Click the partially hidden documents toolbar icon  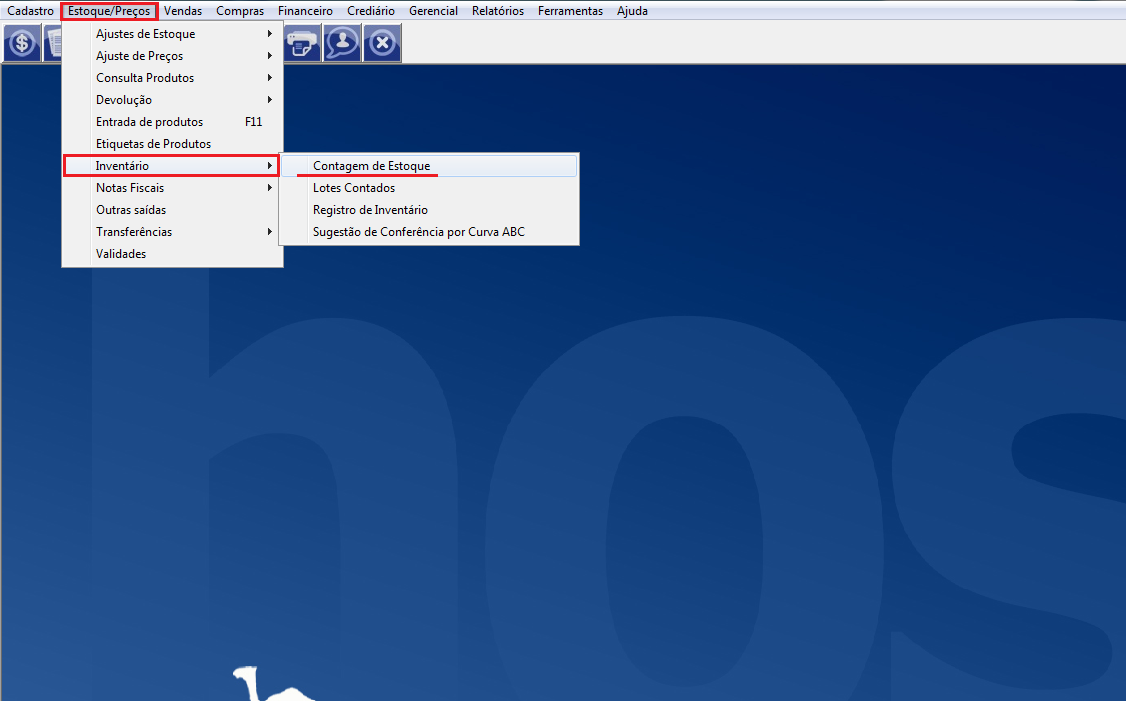pyautogui.click(x=52, y=43)
